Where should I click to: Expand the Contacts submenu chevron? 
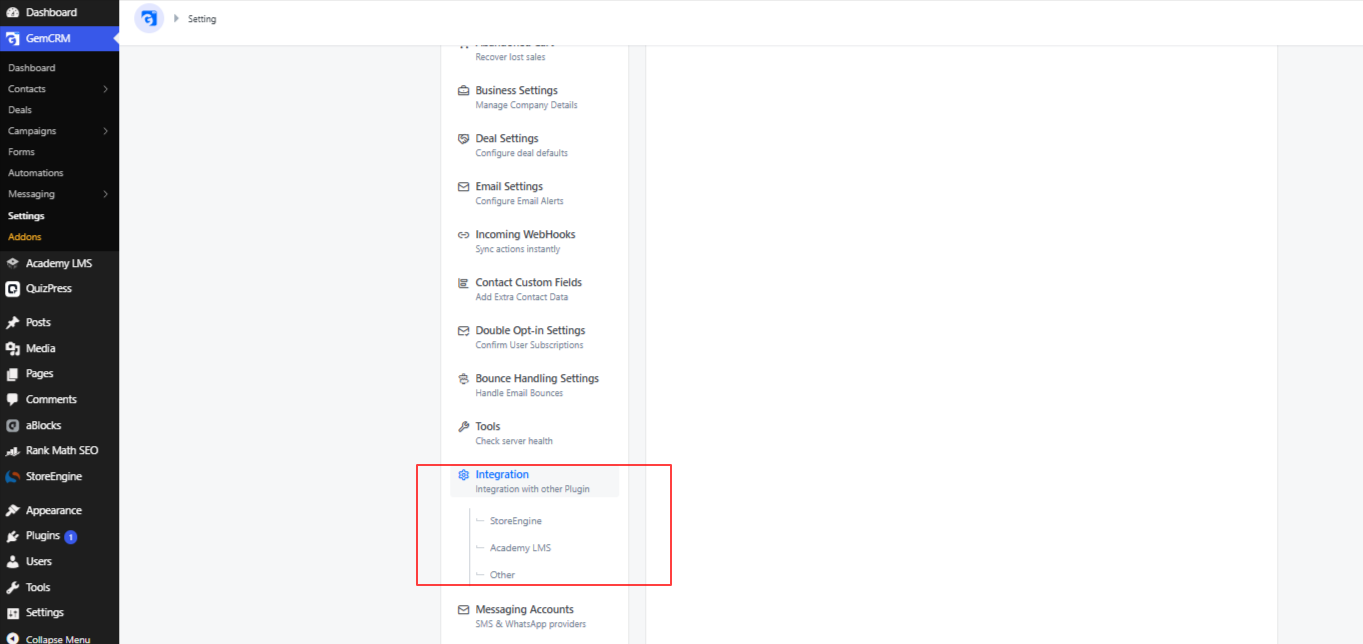[105, 89]
